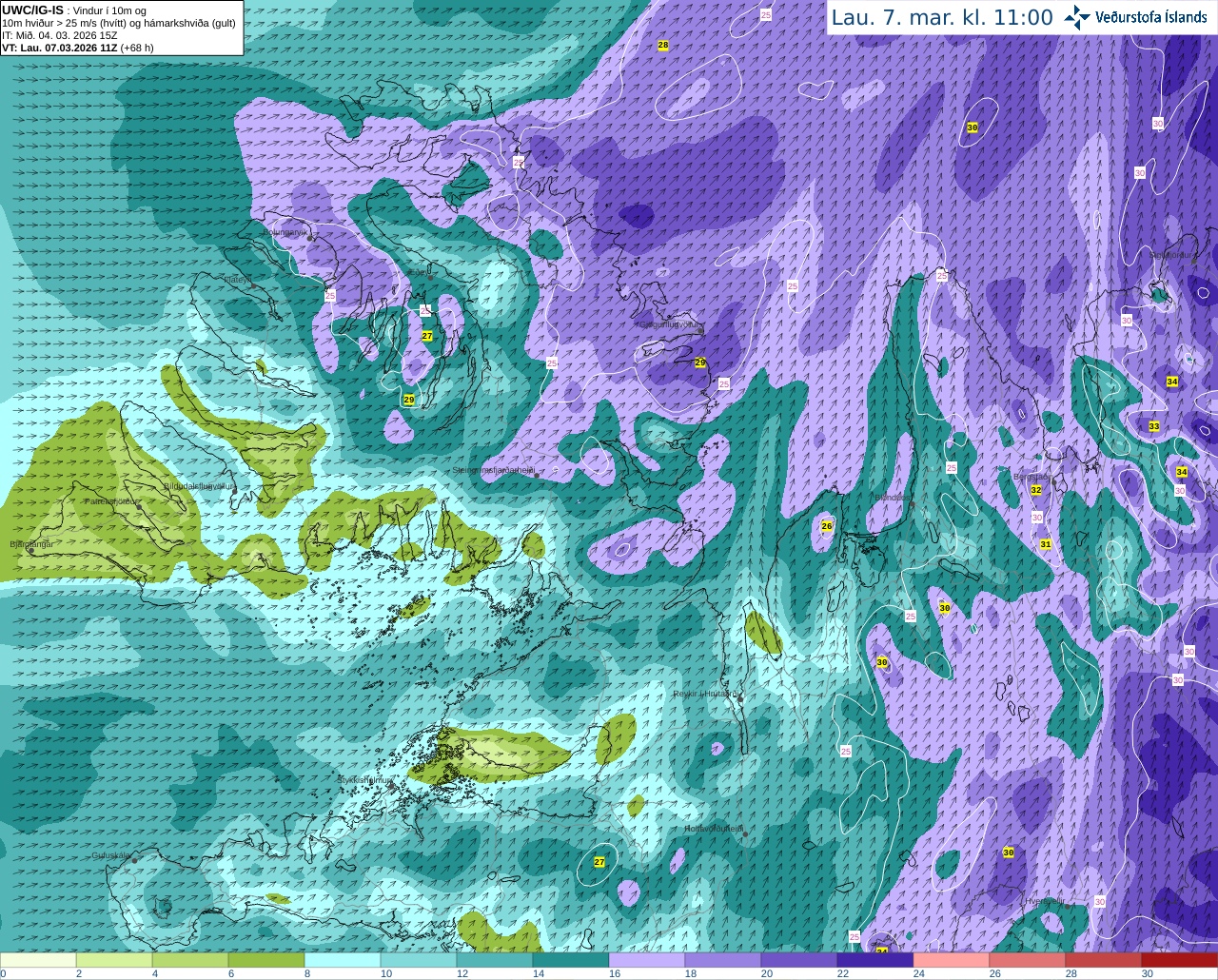Screen dimensions: 1218x980
Task: Click the yellow '31' max gust marker
Action: point(1046,544)
